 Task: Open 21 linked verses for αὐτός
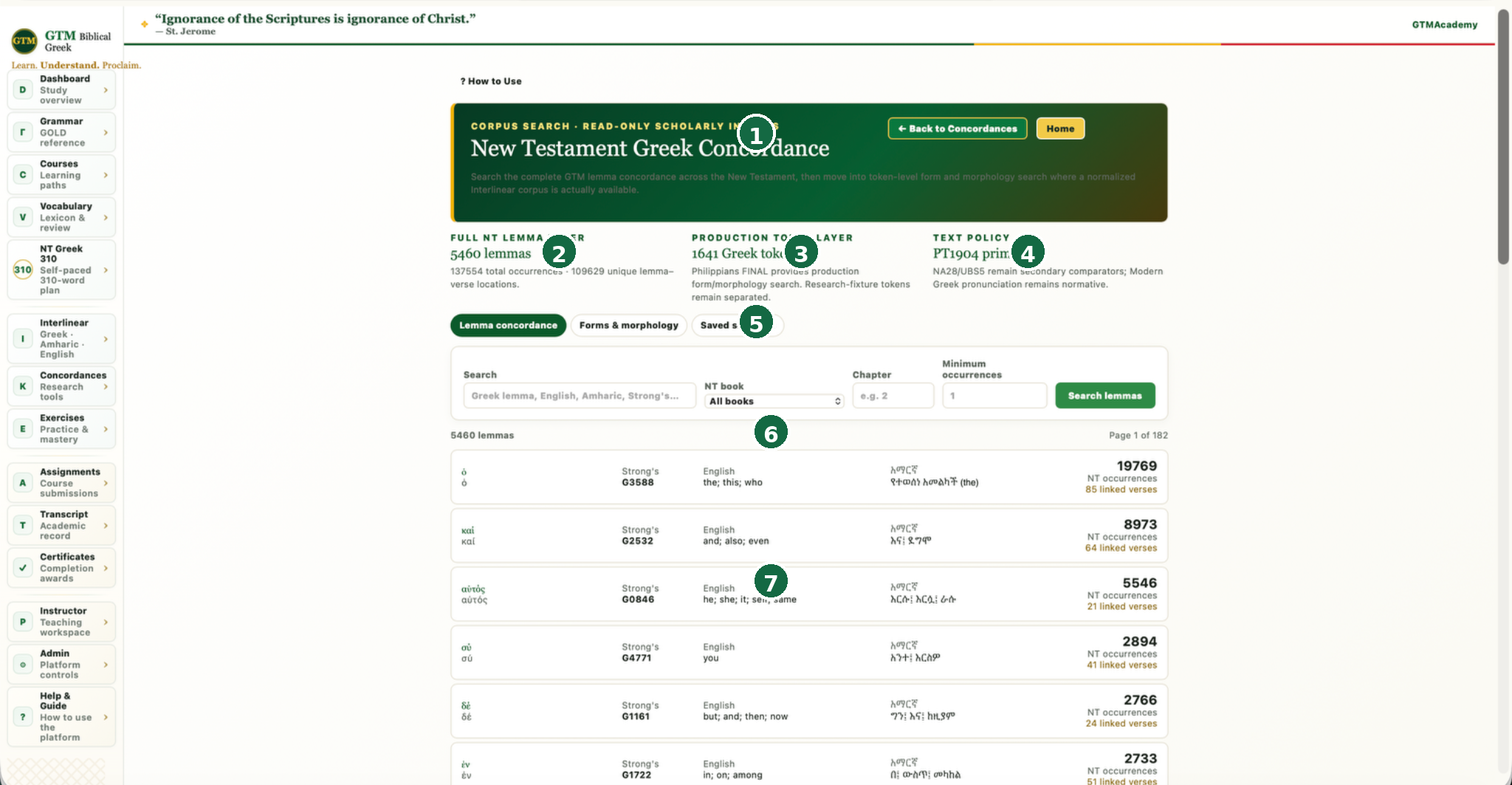[1121, 606]
